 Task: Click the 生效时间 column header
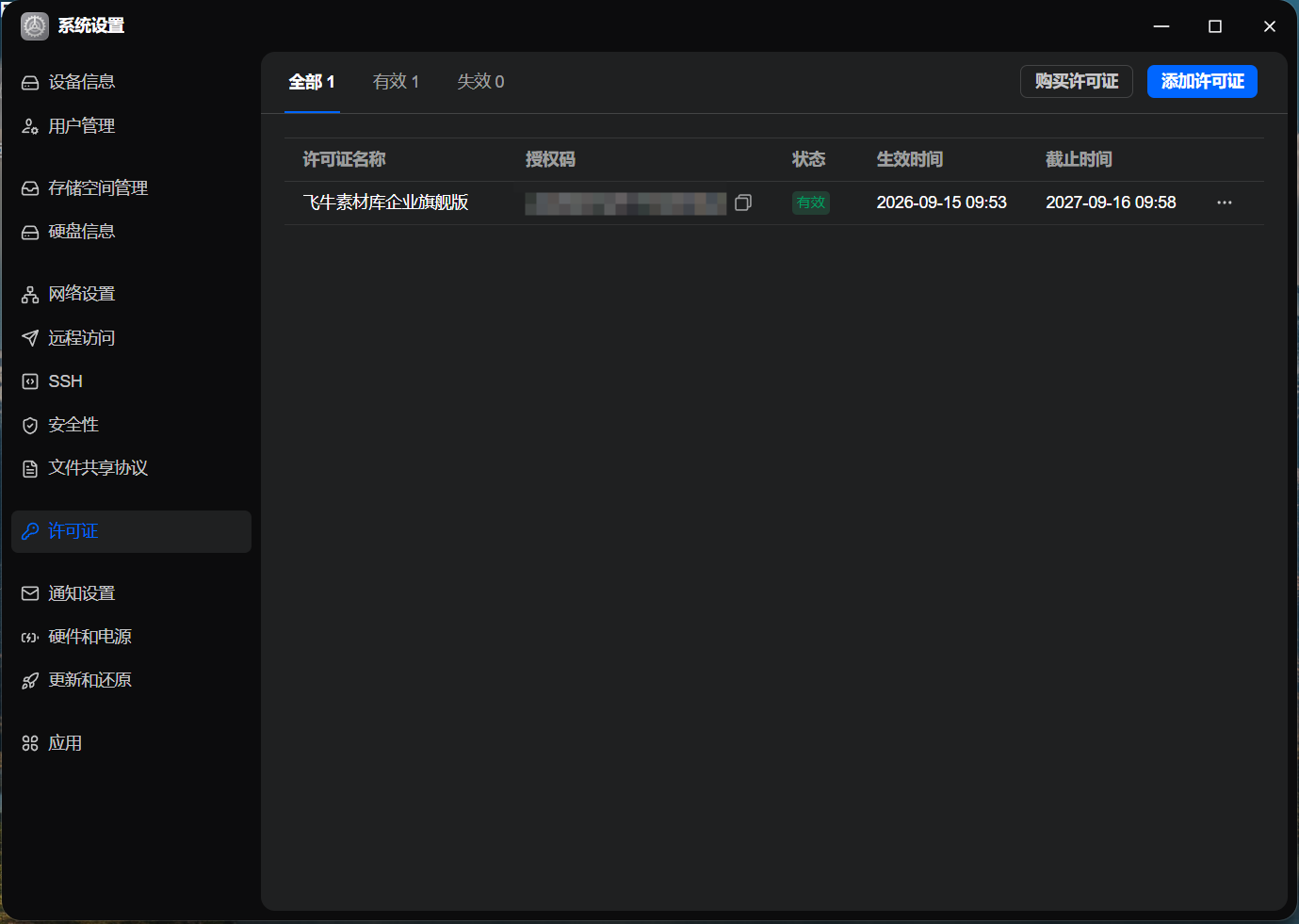pyautogui.click(x=910, y=159)
